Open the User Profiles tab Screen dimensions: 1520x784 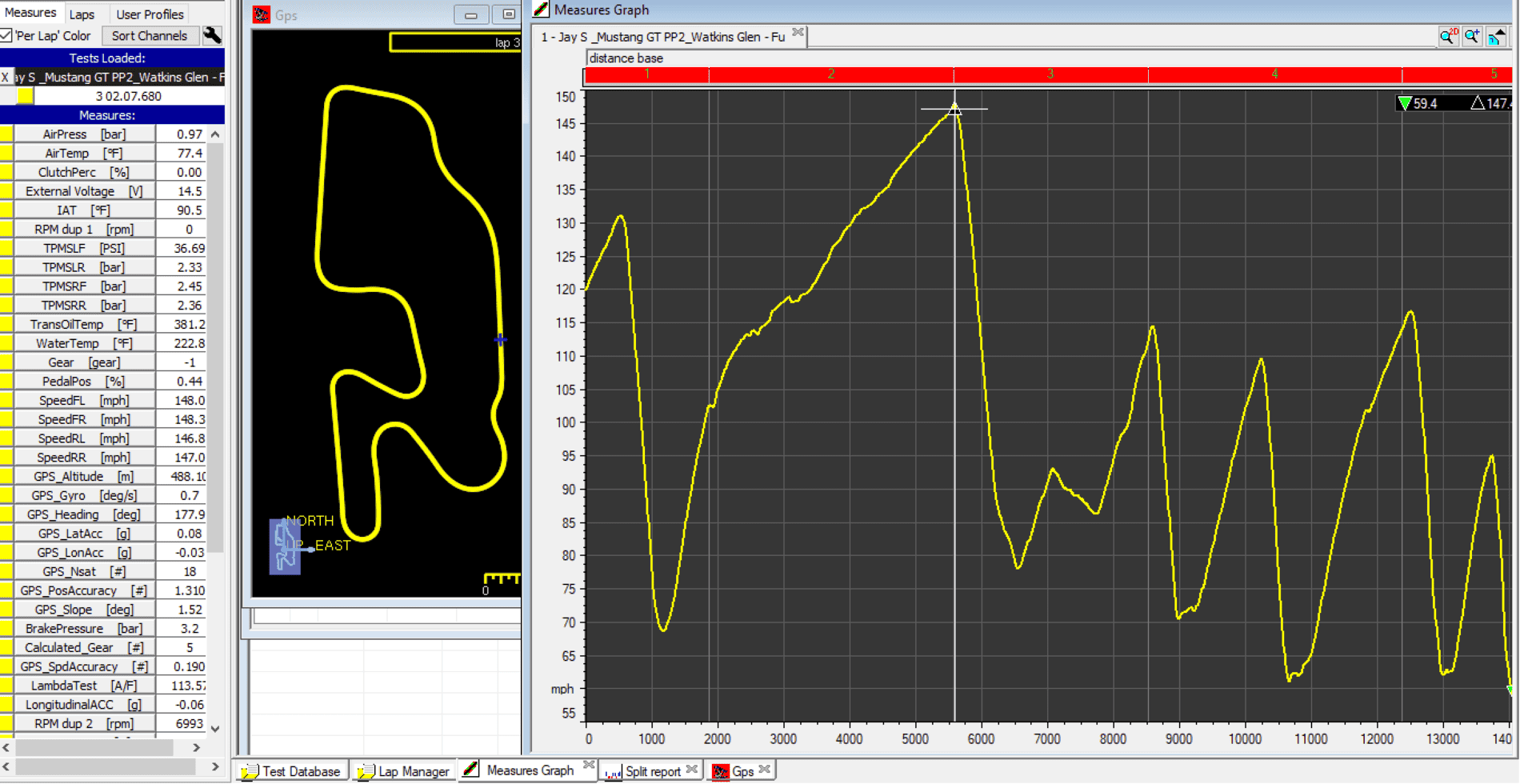[x=150, y=14]
